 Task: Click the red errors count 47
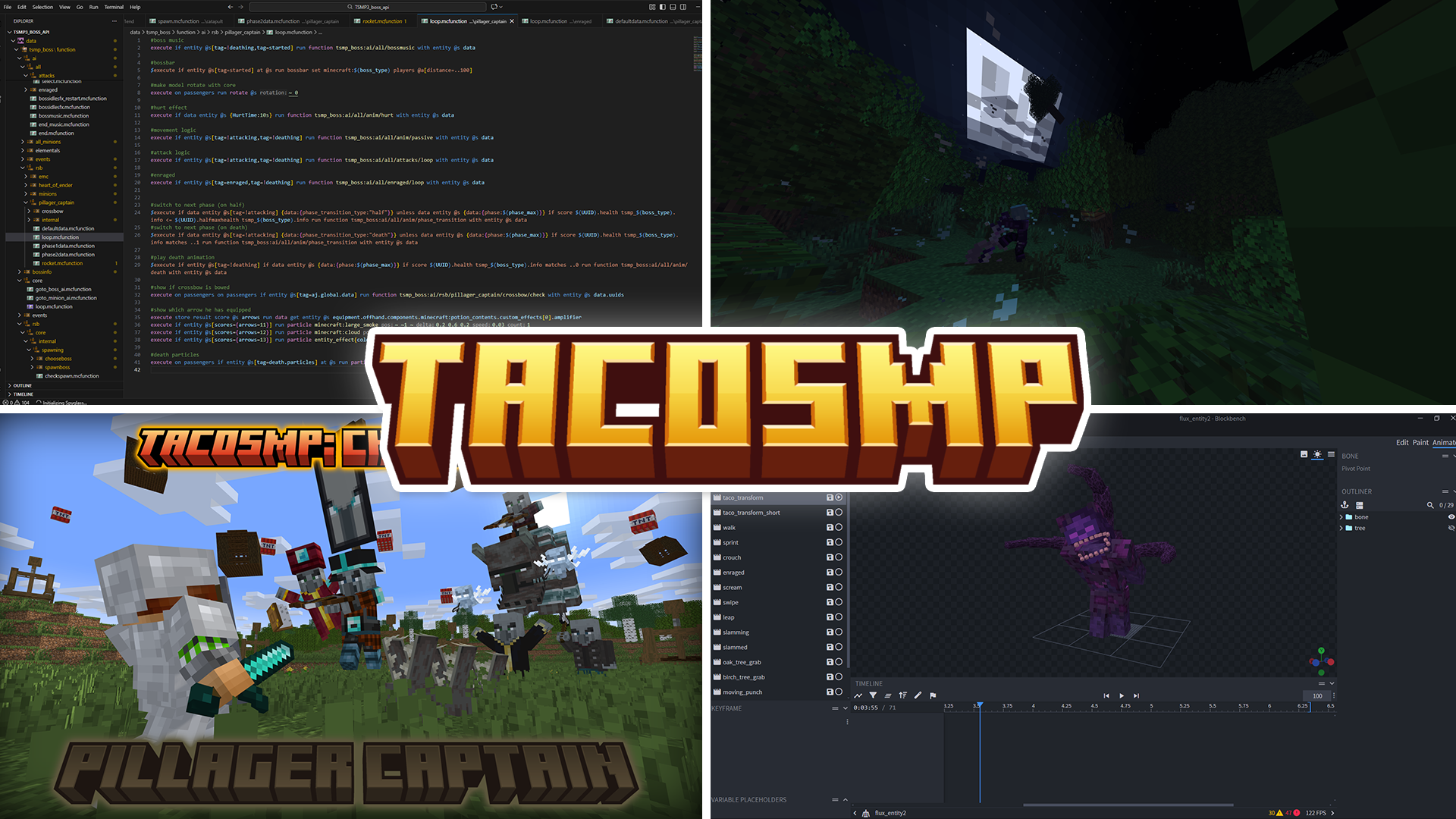1292,813
